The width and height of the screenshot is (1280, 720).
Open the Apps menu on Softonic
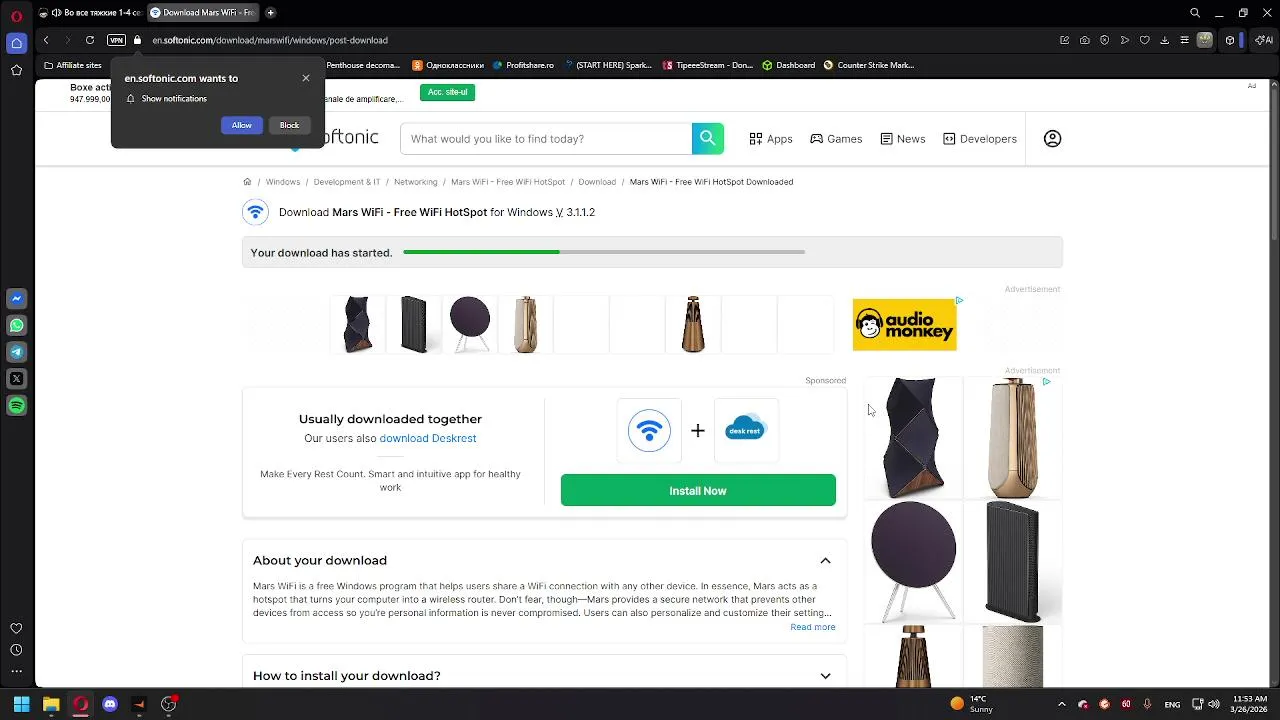[771, 139]
